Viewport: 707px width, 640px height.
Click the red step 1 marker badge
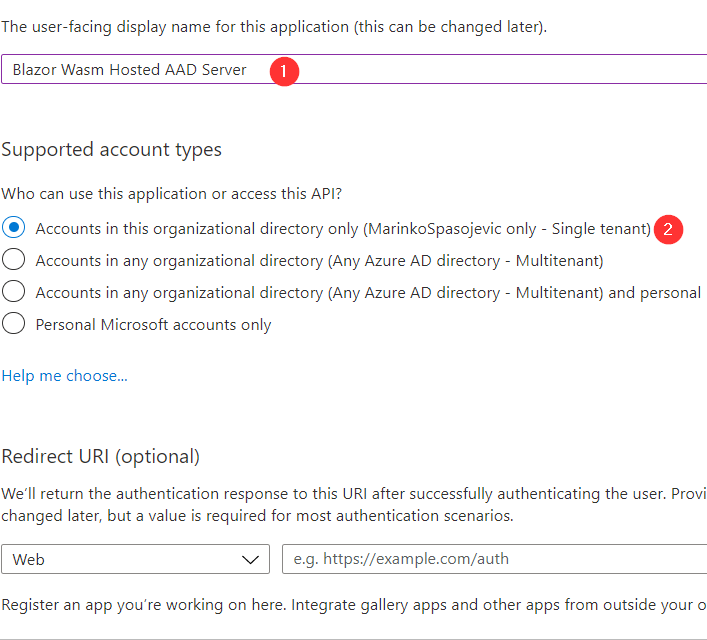pyautogui.click(x=284, y=70)
